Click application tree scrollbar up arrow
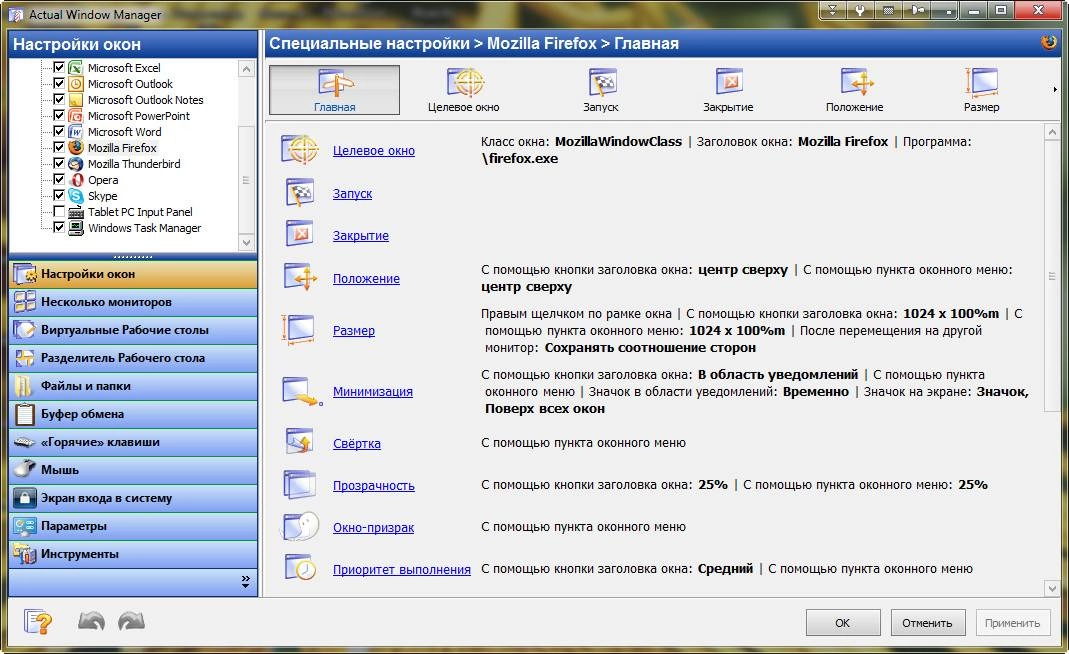The image size is (1069, 654). [x=246, y=68]
